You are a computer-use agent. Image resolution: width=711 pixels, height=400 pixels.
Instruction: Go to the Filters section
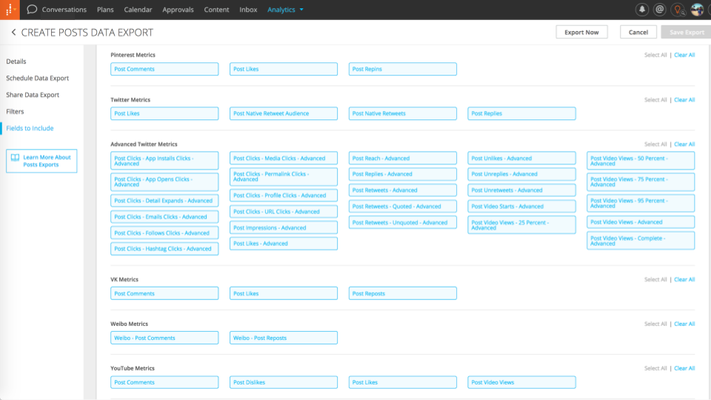coord(15,112)
